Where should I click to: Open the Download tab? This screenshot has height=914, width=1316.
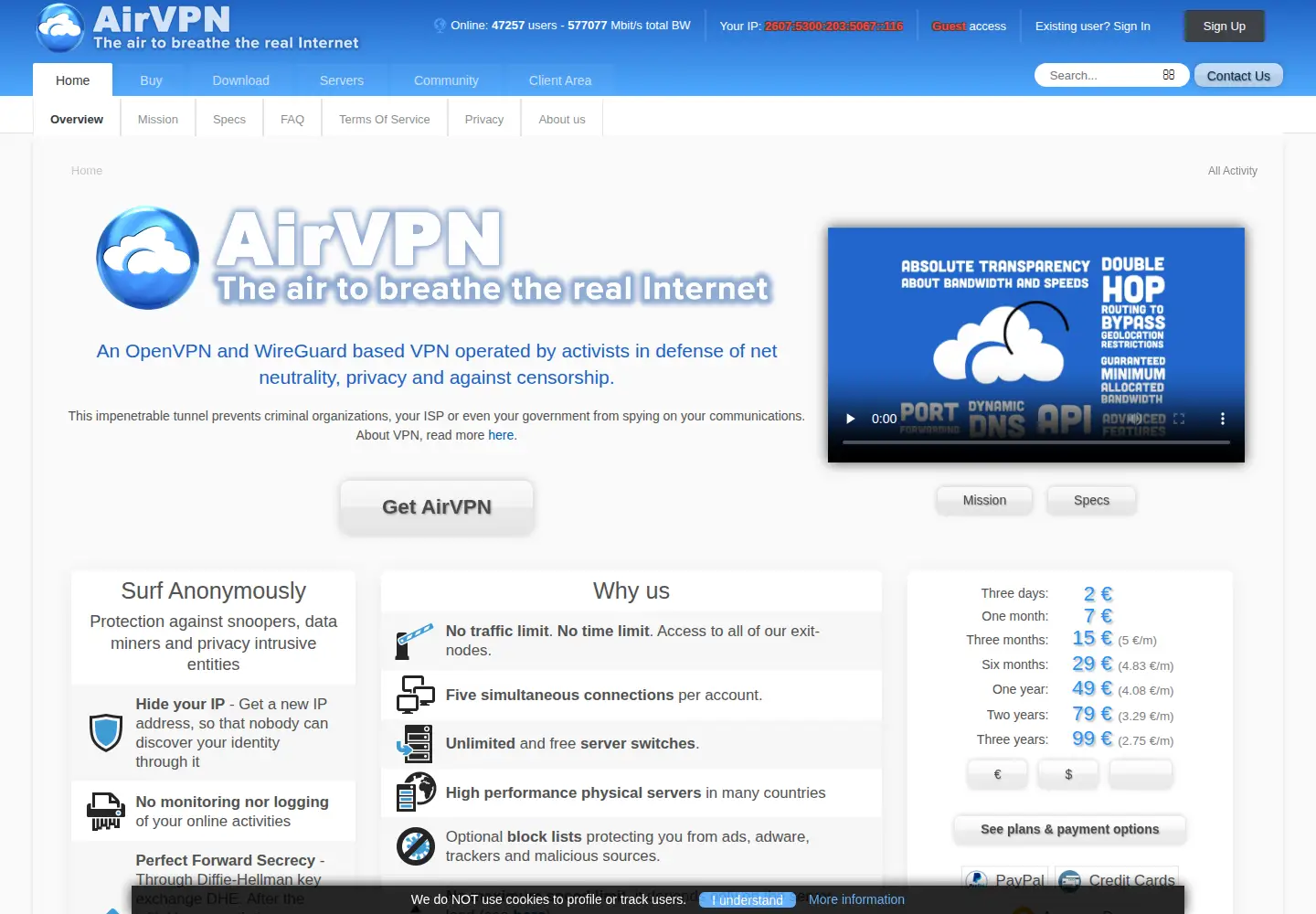coord(241,80)
